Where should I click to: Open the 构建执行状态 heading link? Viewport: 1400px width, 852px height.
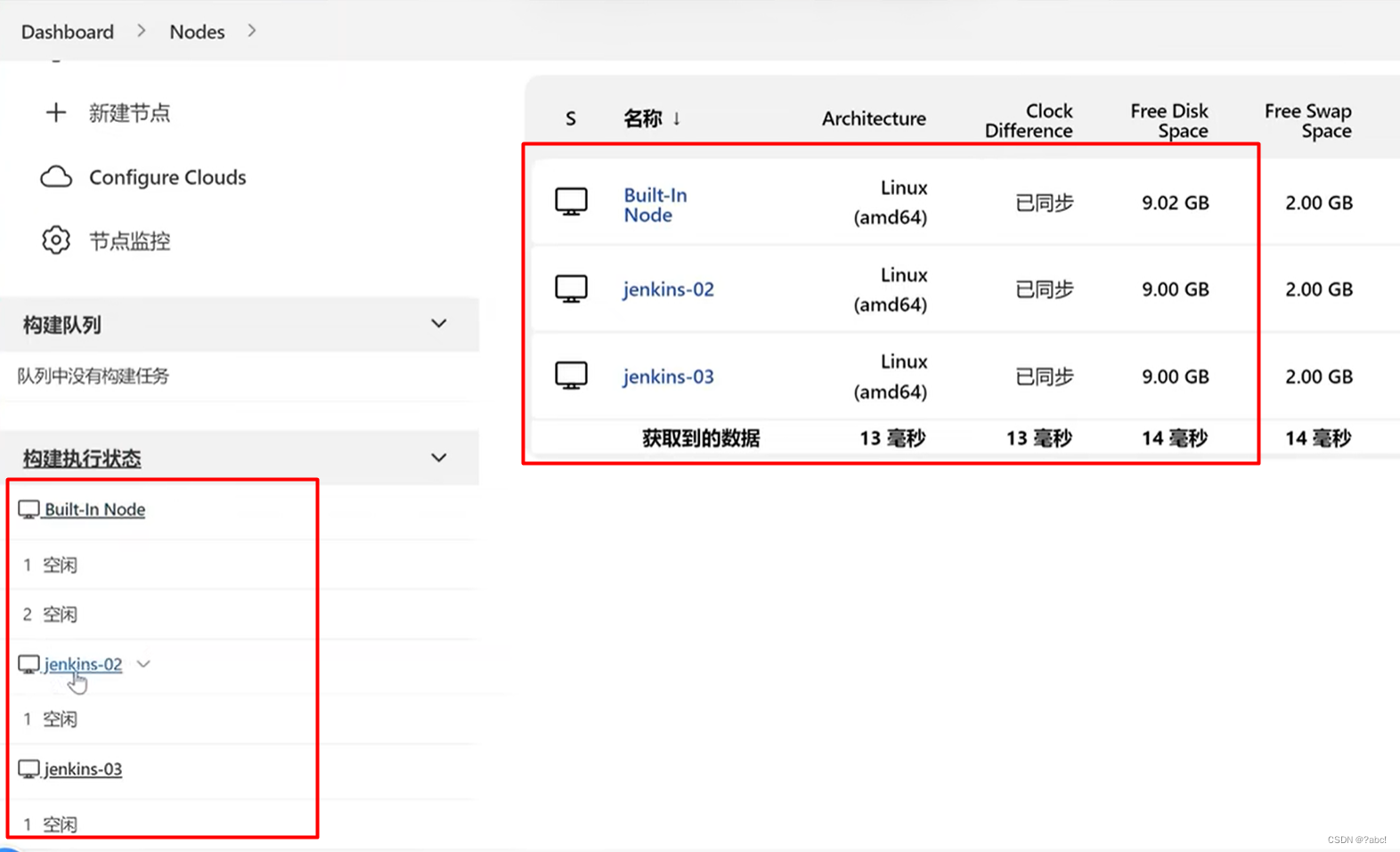82,458
